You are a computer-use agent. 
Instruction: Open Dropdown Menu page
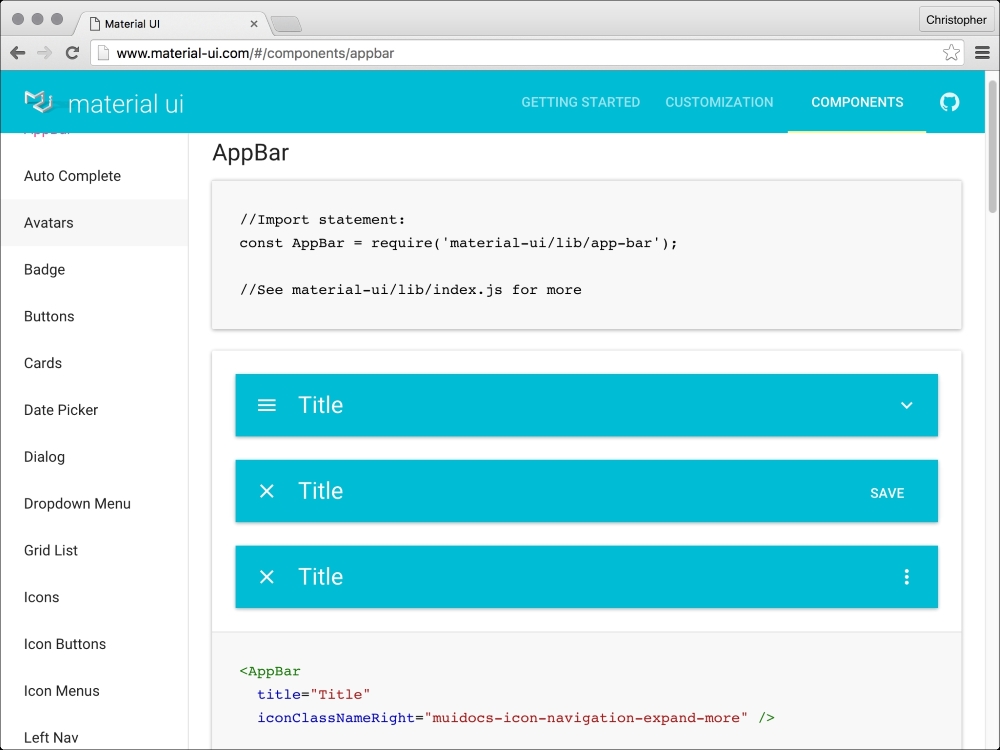(x=94, y=504)
